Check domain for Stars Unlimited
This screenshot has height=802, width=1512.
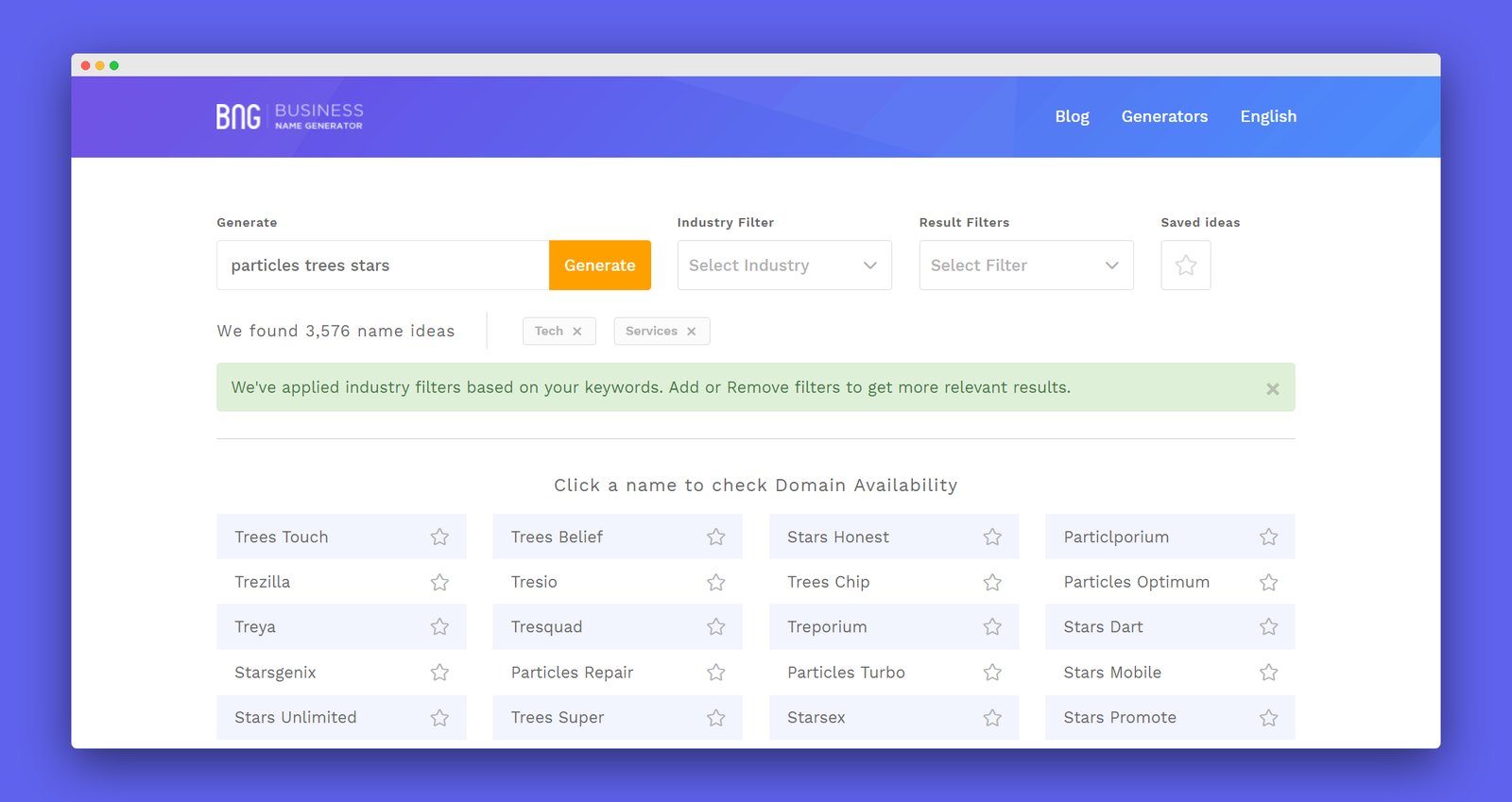[x=296, y=717]
